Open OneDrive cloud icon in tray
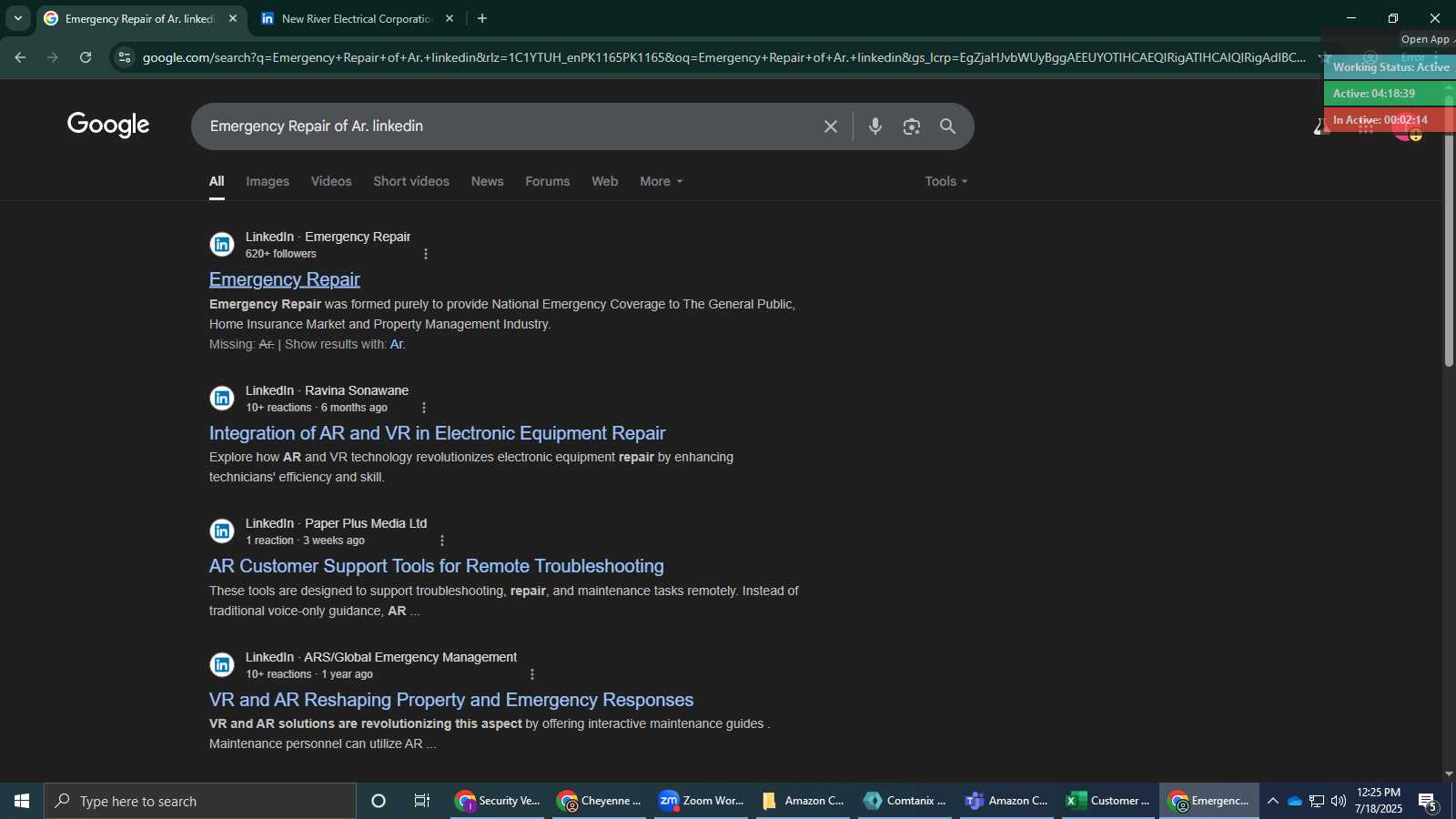Image resolution: width=1456 pixels, height=819 pixels. (1295, 801)
